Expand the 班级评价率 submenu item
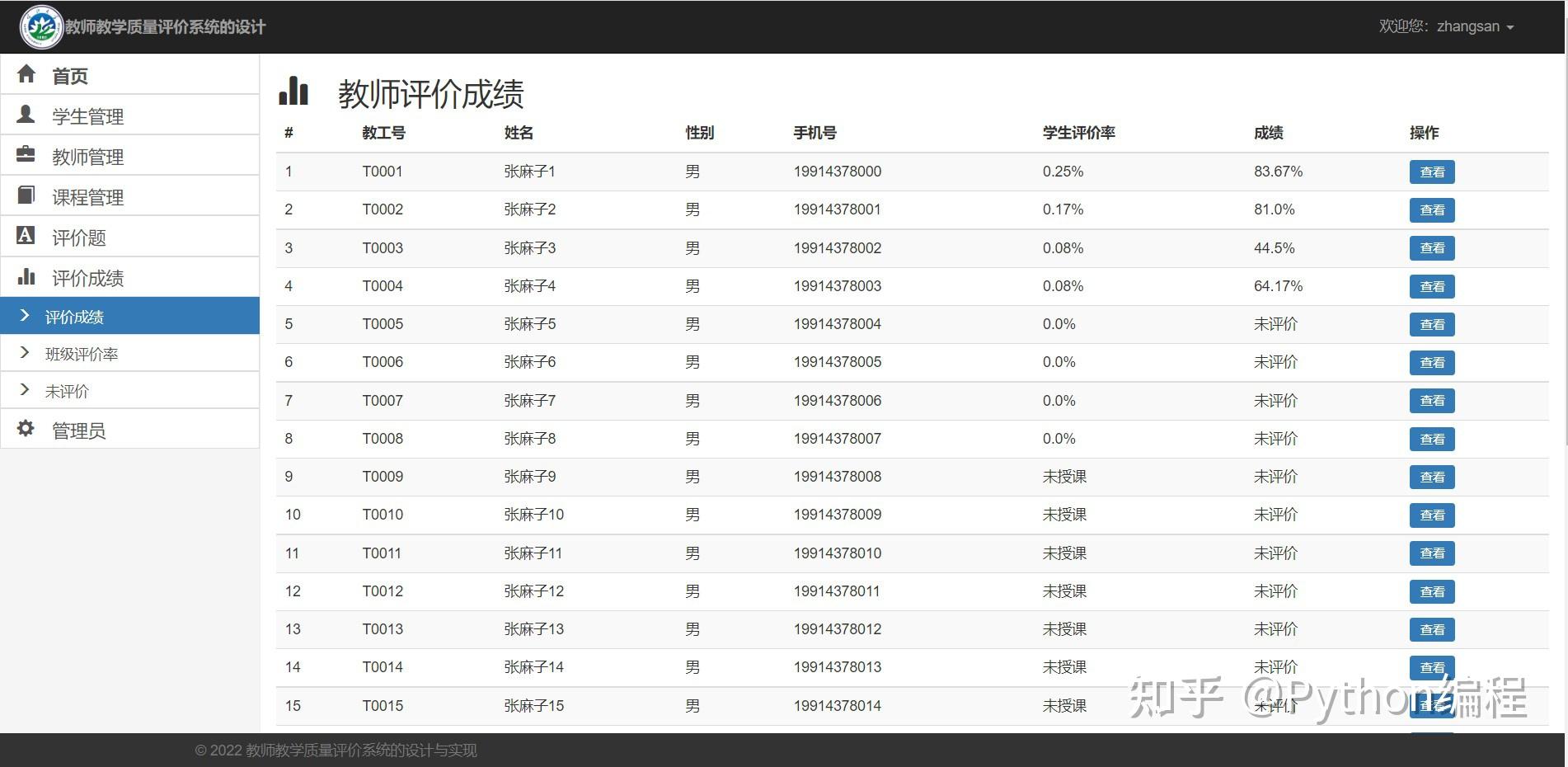The width and height of the screenshot is (1568, 767). [x=82, y=353]
